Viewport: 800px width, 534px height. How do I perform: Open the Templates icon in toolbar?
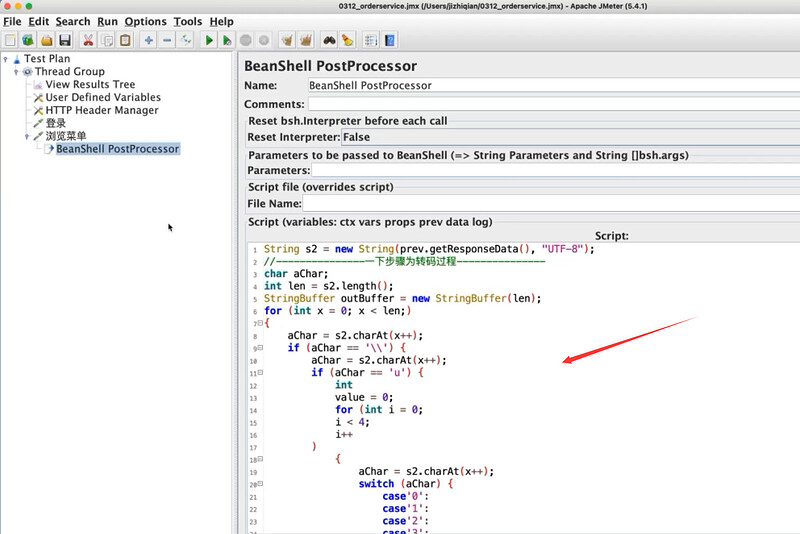[x=28, y=40]
